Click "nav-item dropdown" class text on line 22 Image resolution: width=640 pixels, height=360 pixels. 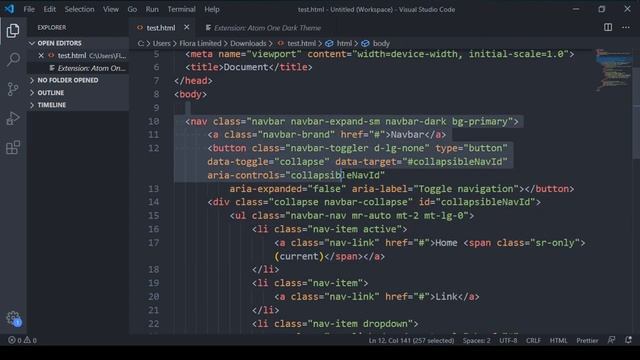pyautogui.click(x=360, y=324)
